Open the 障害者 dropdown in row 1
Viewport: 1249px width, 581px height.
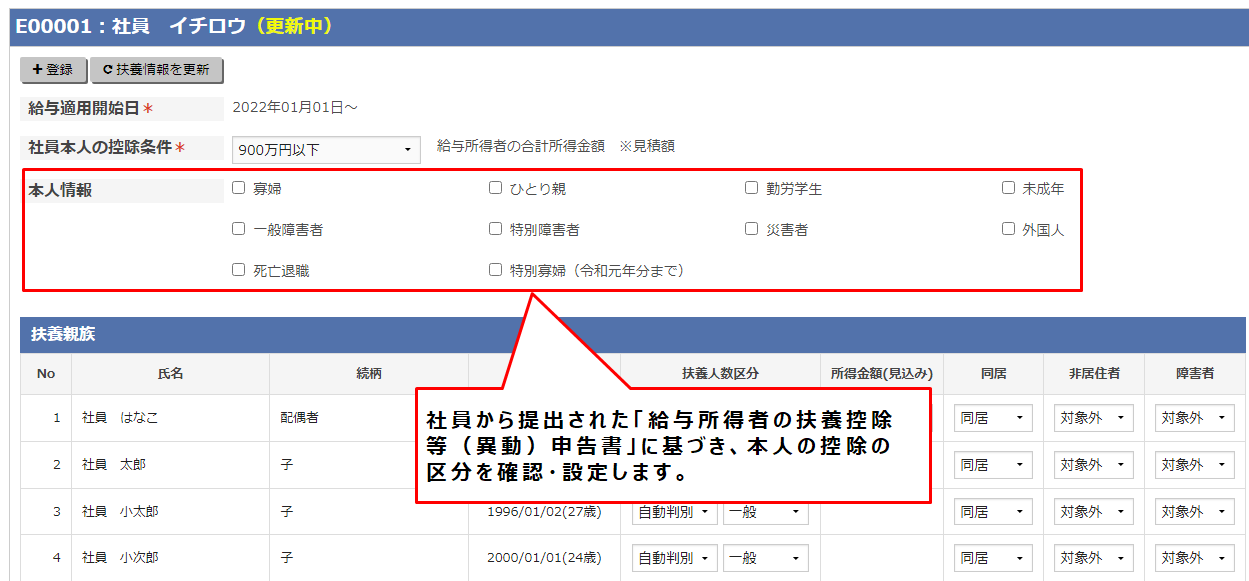(1195, 418)
